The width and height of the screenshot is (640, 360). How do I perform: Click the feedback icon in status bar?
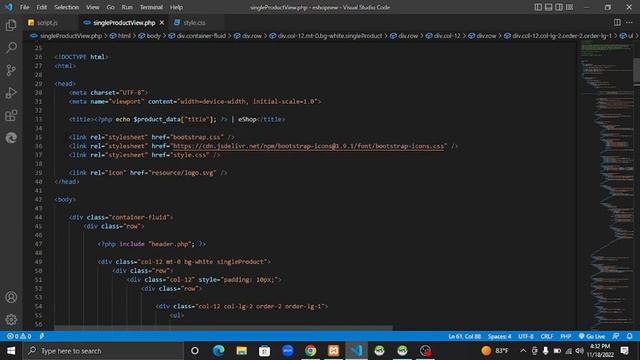click(x=616, y=336)
